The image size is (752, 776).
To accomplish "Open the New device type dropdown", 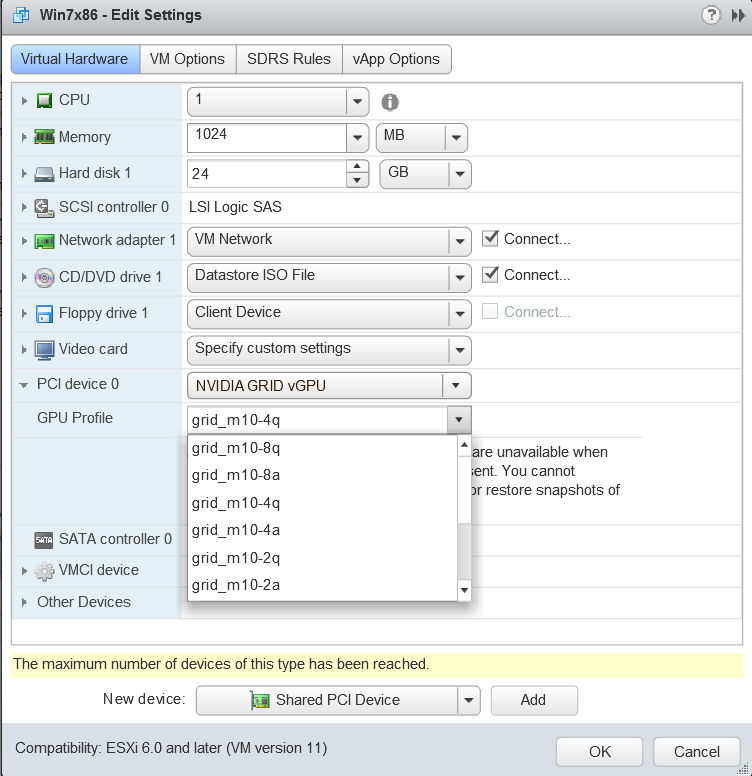I will [x=468, y=700].
